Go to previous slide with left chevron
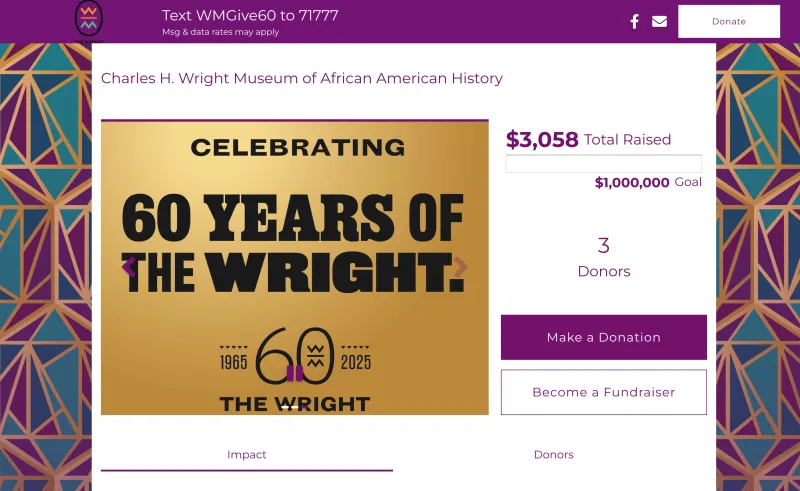The height and width of the screenshot is (491, 800). (128, 267)
